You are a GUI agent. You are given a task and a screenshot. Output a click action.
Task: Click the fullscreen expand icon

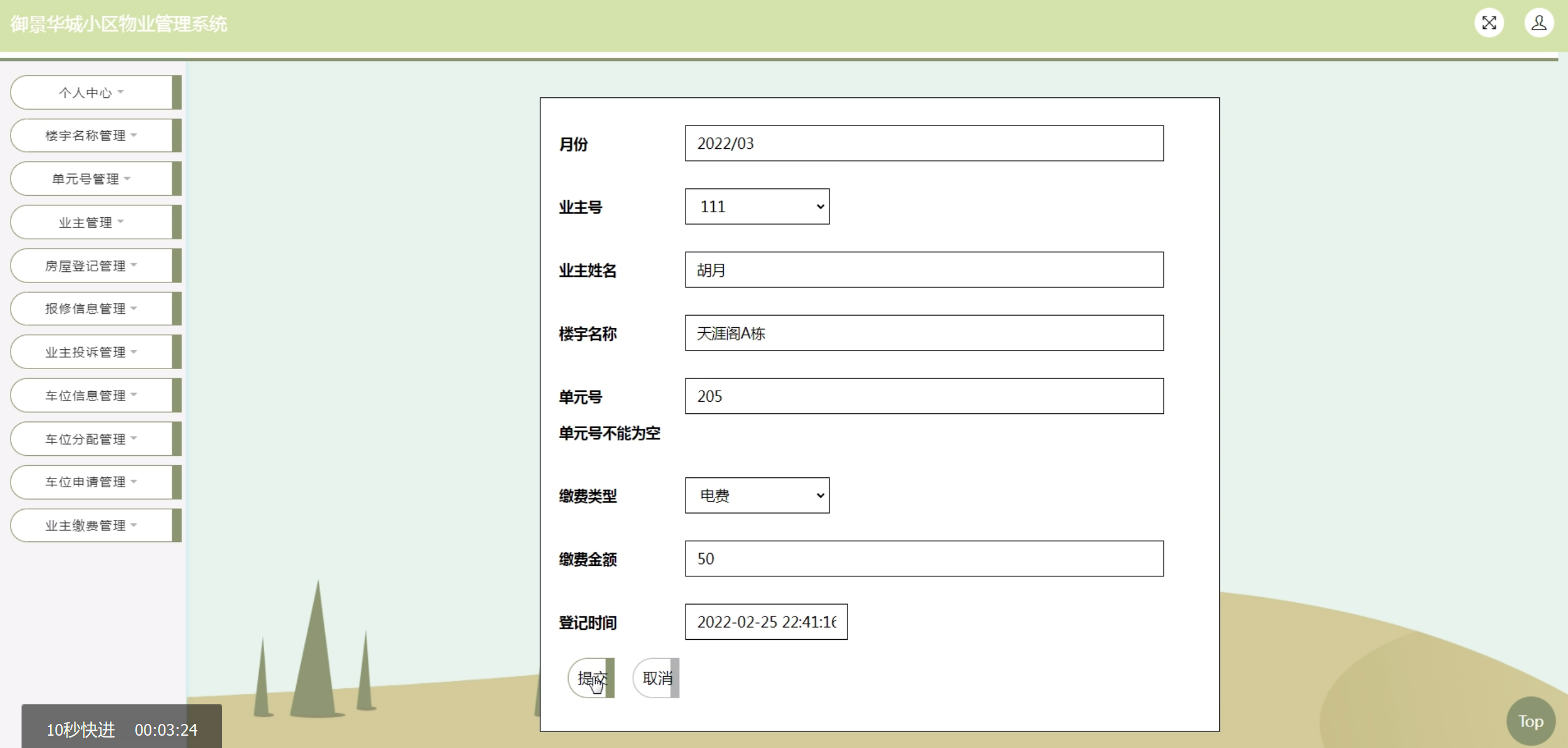1489,23
